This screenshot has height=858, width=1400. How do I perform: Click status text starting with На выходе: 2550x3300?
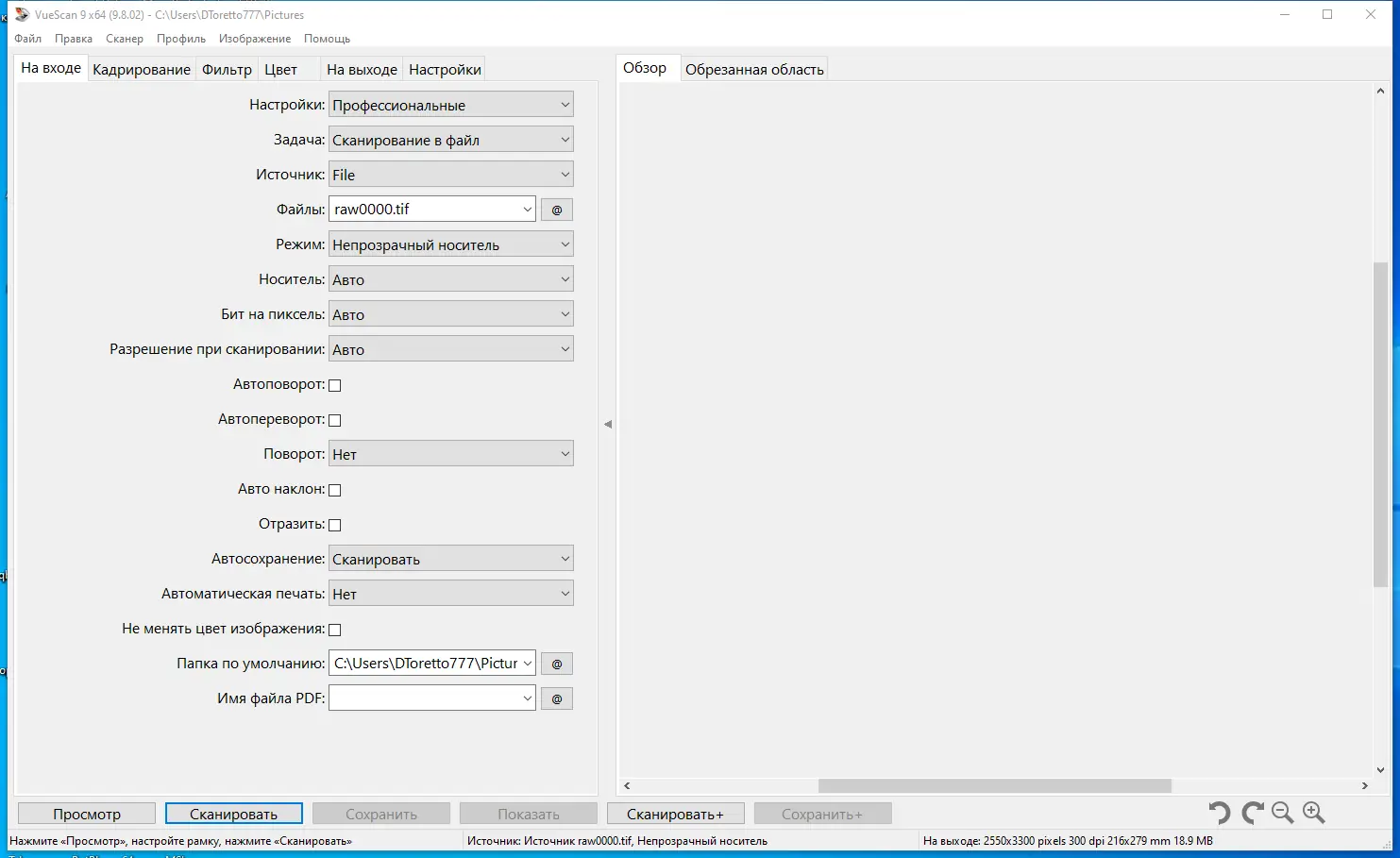pyautogui.click(x=1068, y=840)
